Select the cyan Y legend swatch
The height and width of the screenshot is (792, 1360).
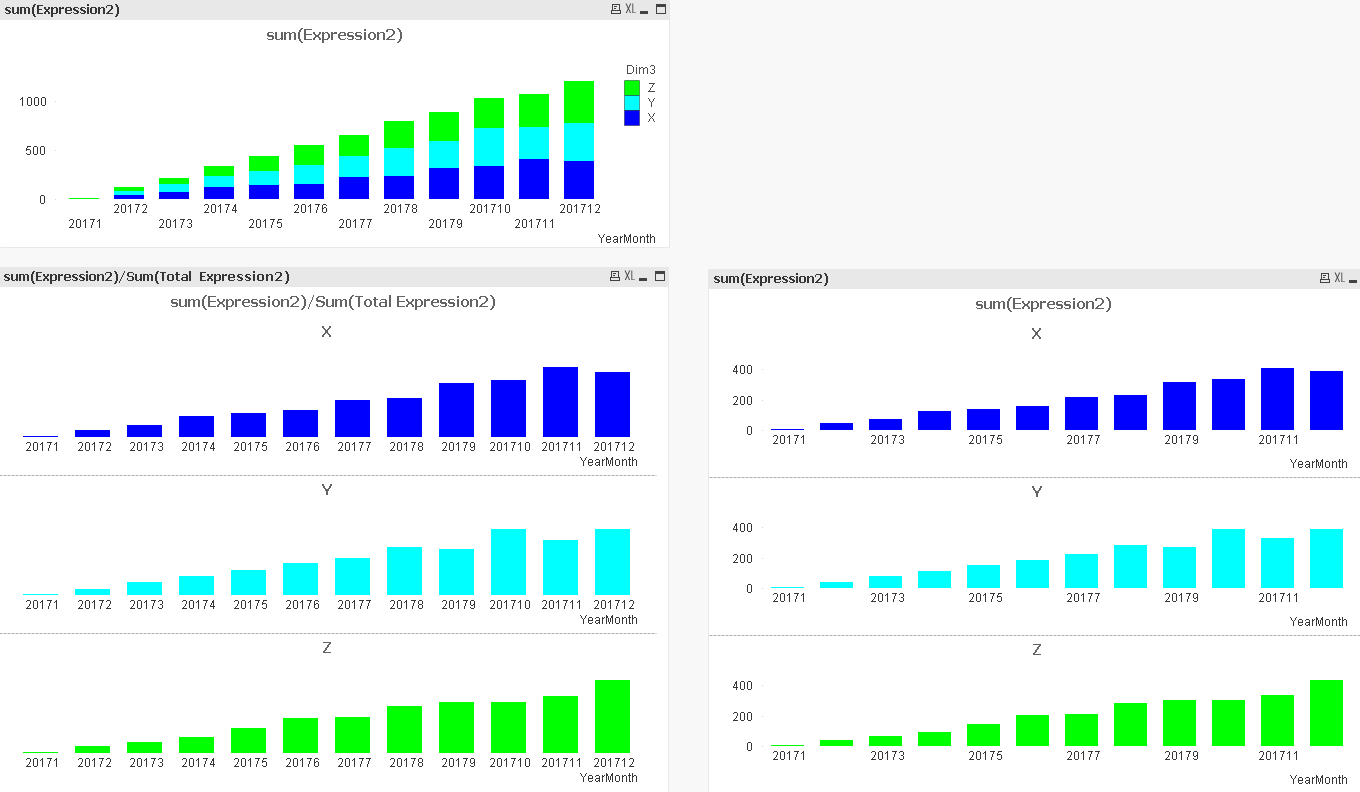[632, 103]
